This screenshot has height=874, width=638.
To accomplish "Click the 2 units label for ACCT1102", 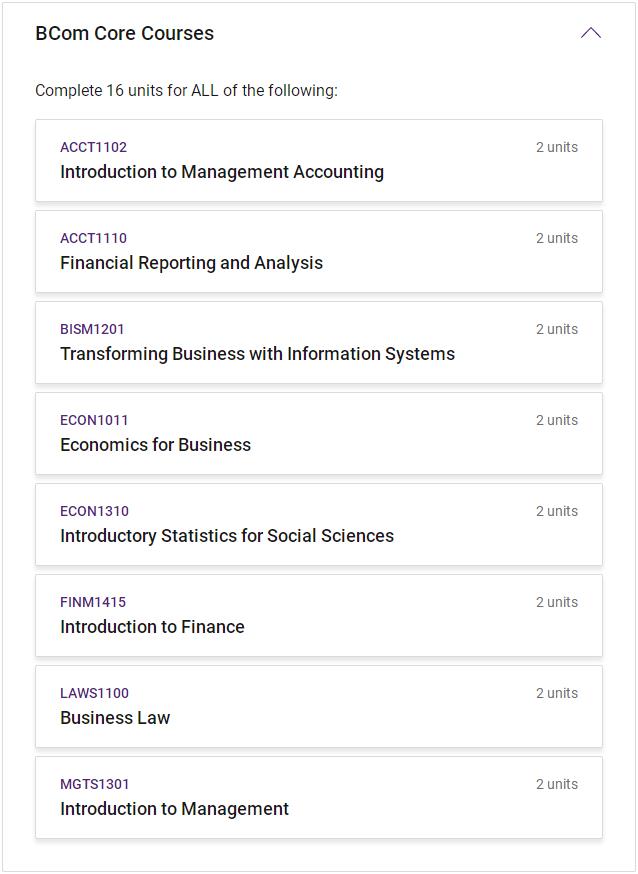I will [x=556, y=147].
